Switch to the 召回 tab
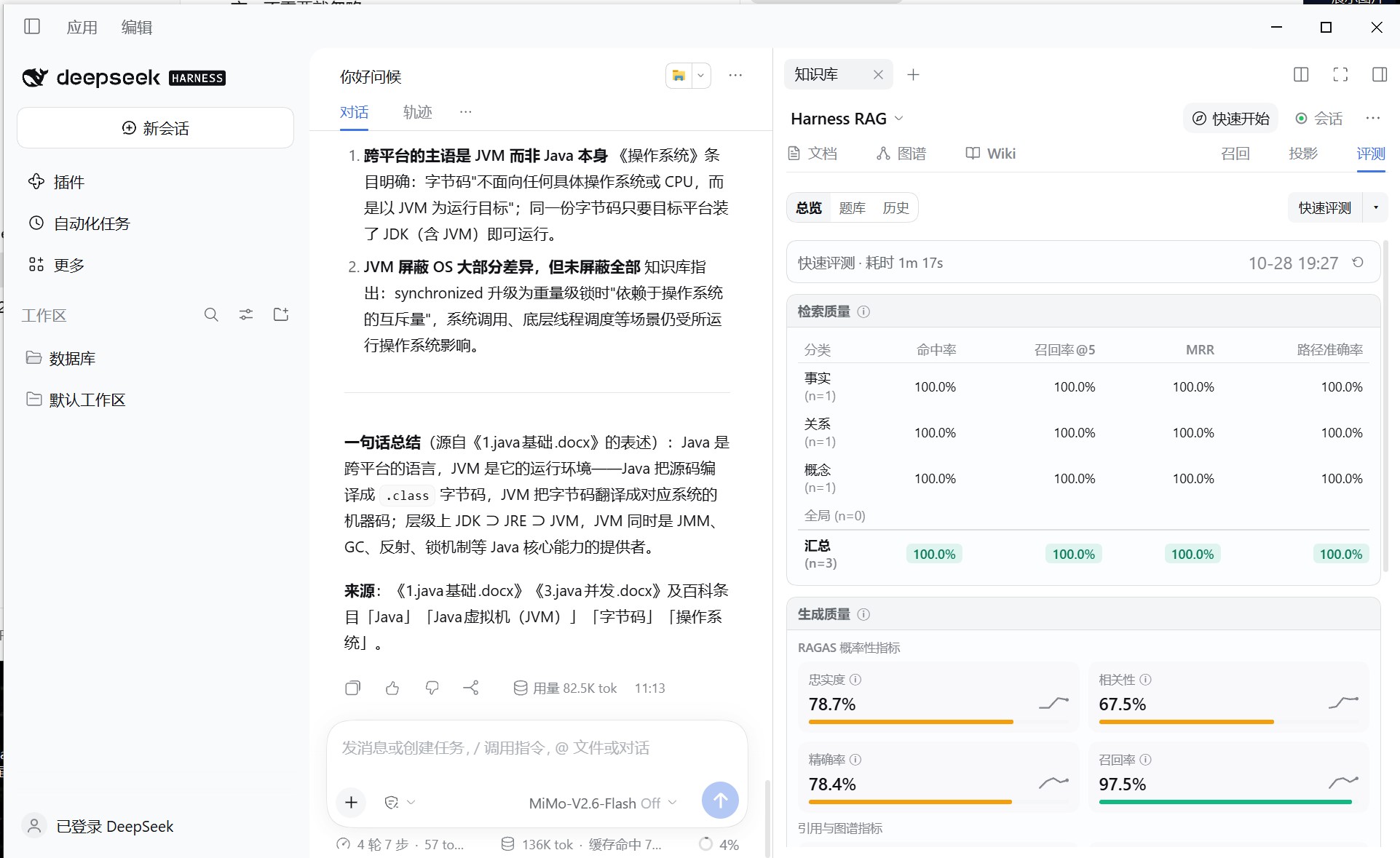The height and width of the screenshot is (858, 1400). [x=1235, y=154]
